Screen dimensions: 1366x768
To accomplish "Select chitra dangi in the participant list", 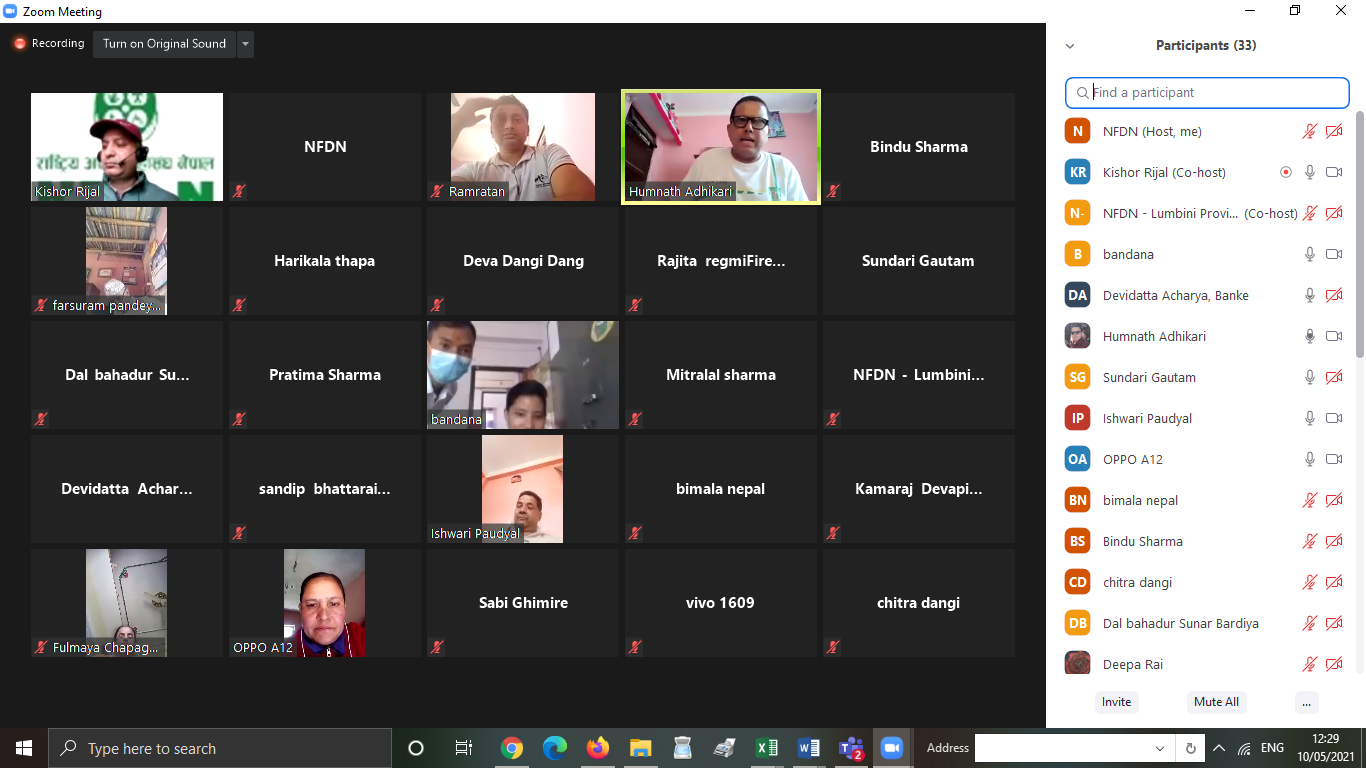I will pyautogui.click(x=1137, y=583).
